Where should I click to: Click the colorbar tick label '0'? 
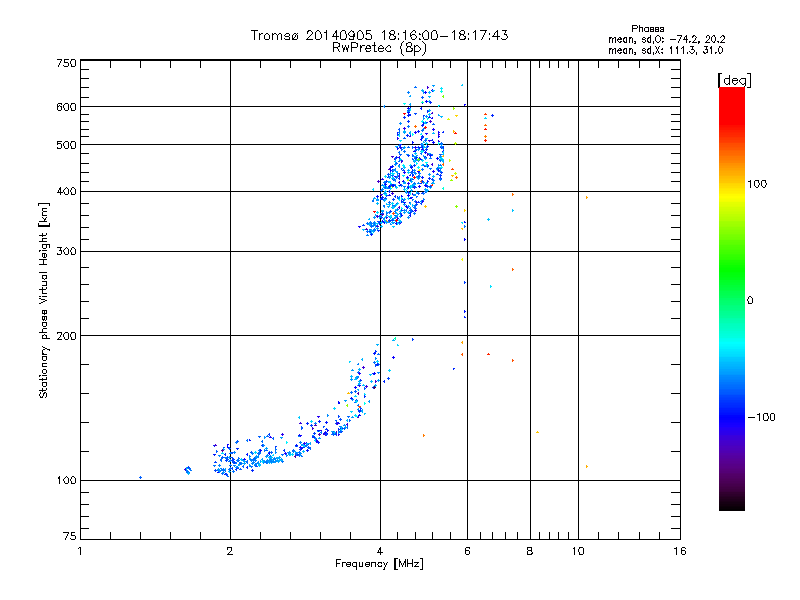tap(750, 301)
